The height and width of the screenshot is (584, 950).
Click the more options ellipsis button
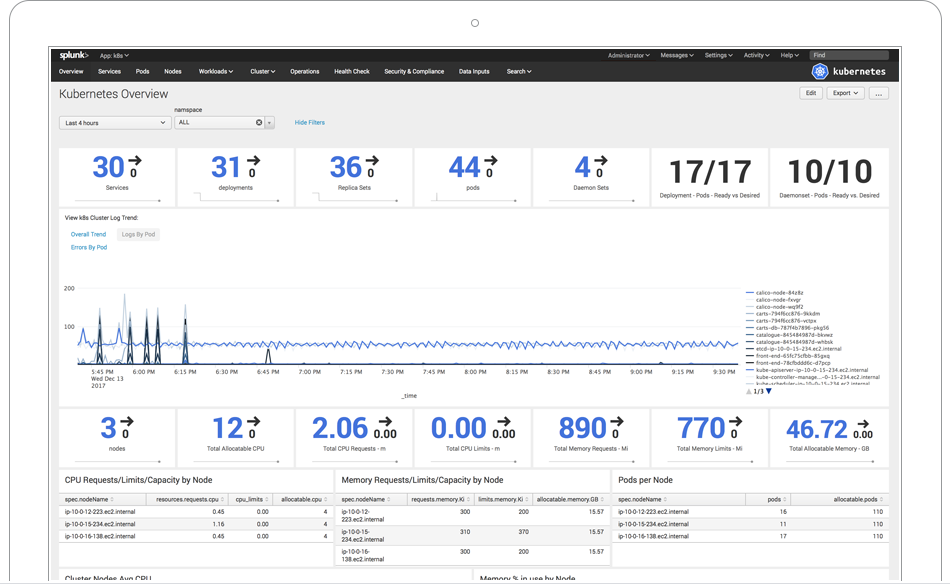(879, 93)
